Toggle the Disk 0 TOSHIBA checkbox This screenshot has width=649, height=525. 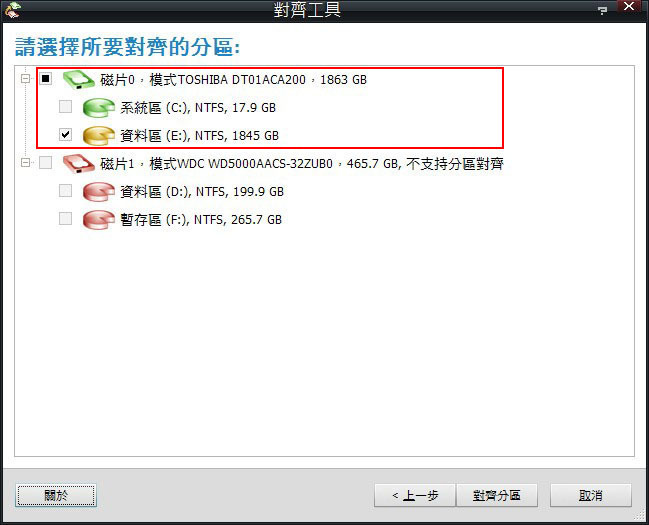pyautogui.click(x=46, y=78)
